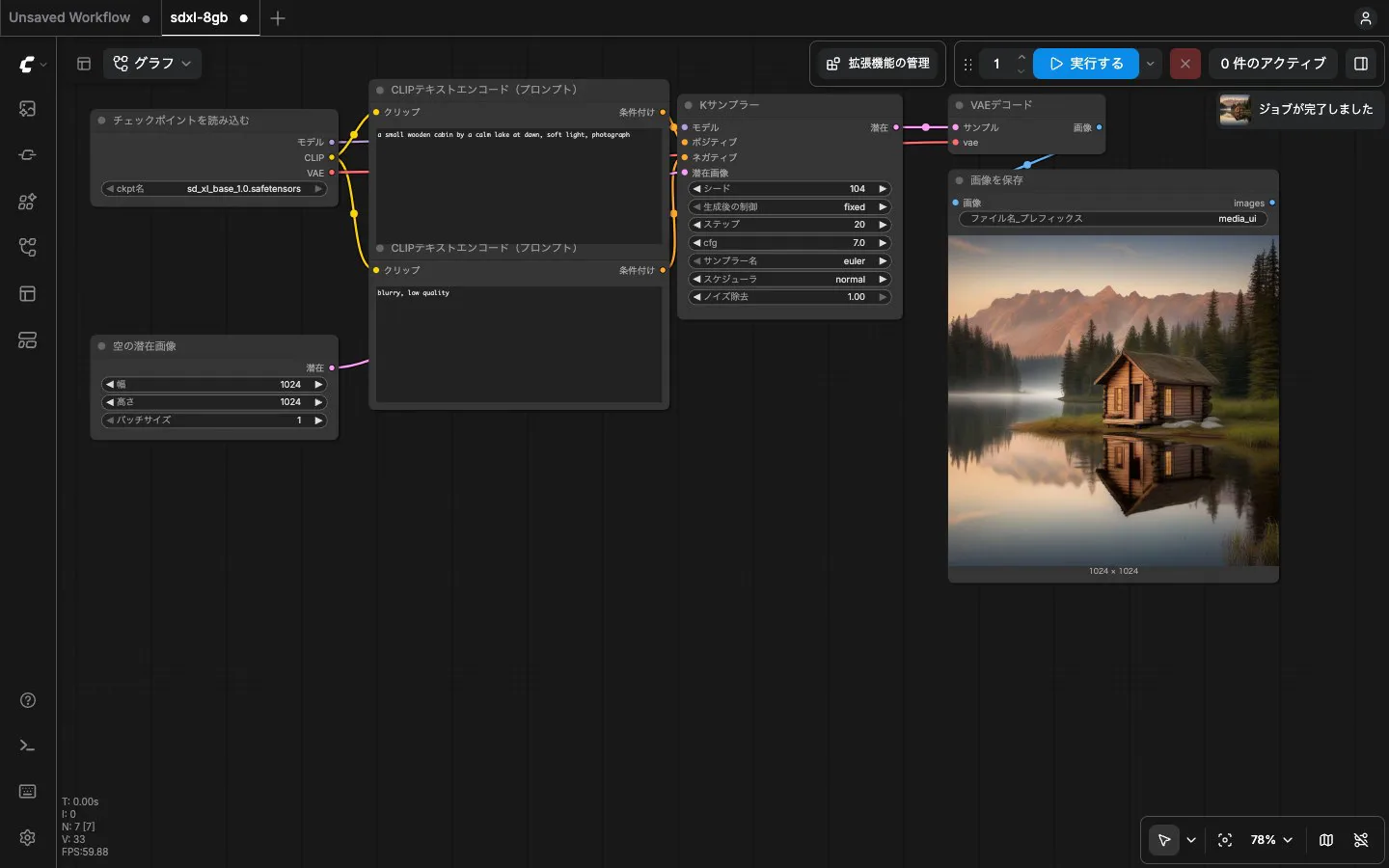Open the ckpt名 sd_xl_base_1.0.safetensors selector
The image size is (1389, 868).
(214, 189)
